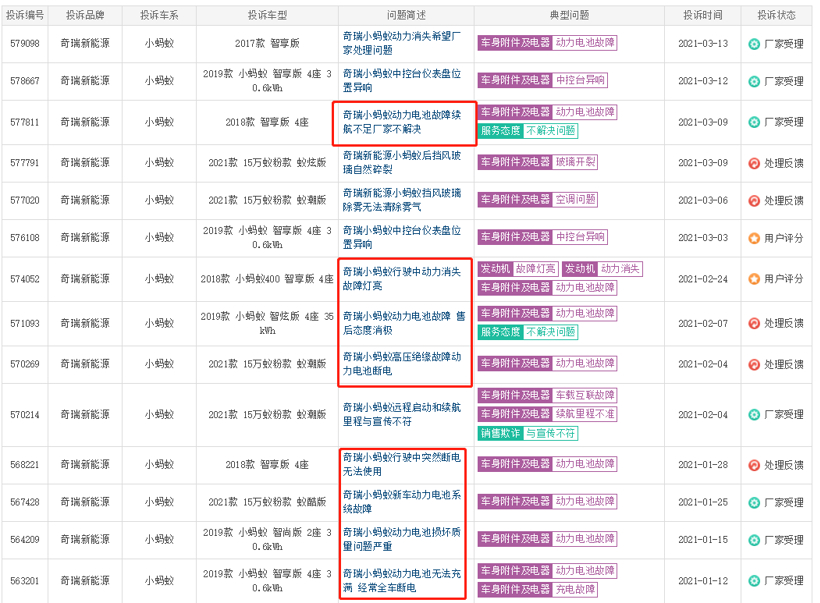Open complaint 奇瑞小蚂蚁行驶中动力消失故障灯亮
The image size is (820, 603).
[402, 279]
